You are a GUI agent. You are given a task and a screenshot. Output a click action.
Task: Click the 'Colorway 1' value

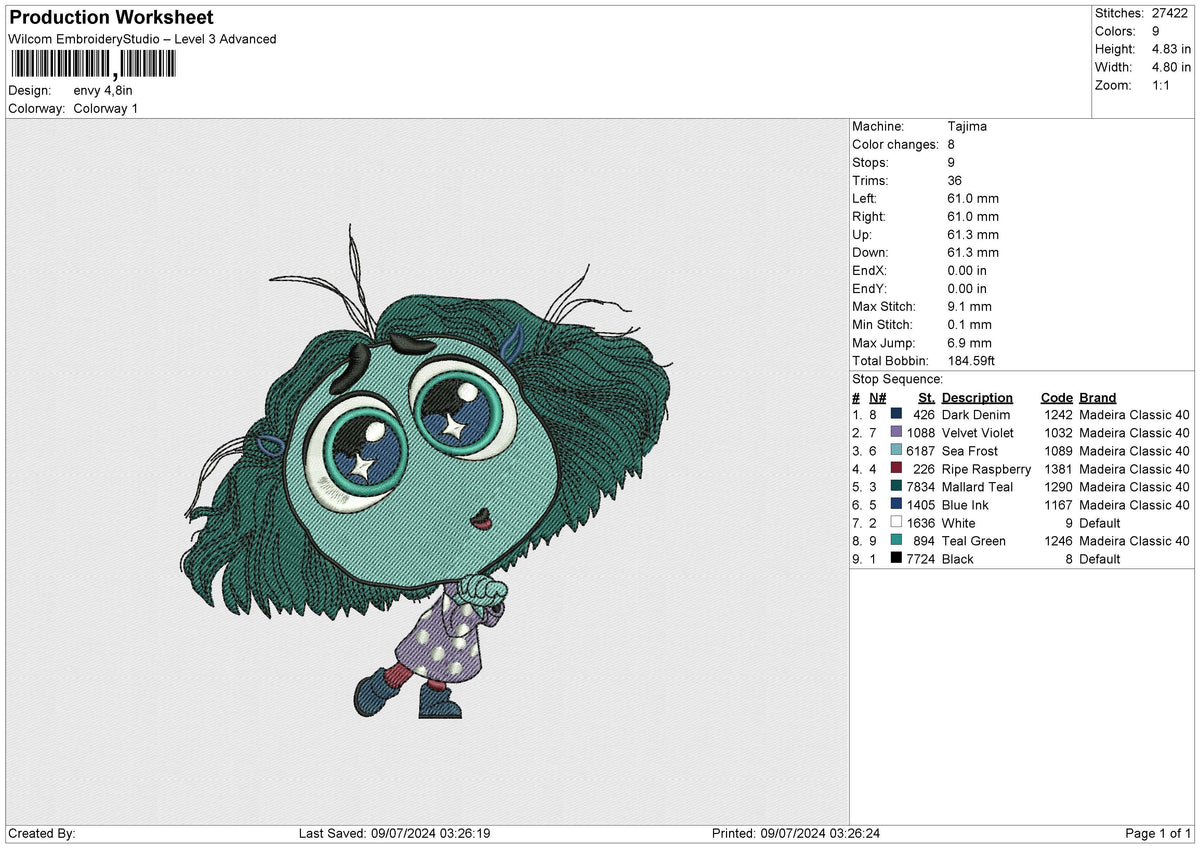point(106,108)
